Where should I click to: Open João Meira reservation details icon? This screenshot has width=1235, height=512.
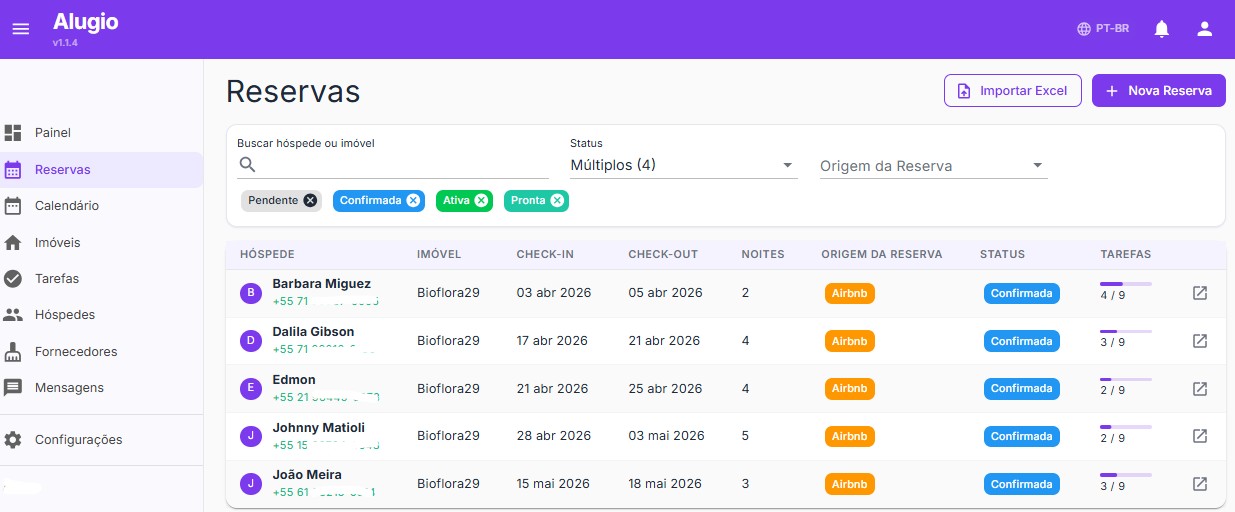(1200, 484)
